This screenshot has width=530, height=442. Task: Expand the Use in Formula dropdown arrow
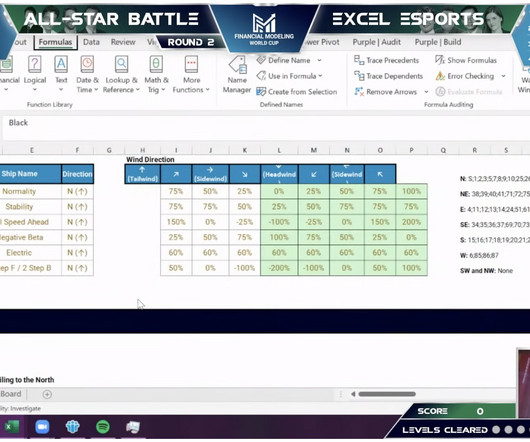coord(320,76)
